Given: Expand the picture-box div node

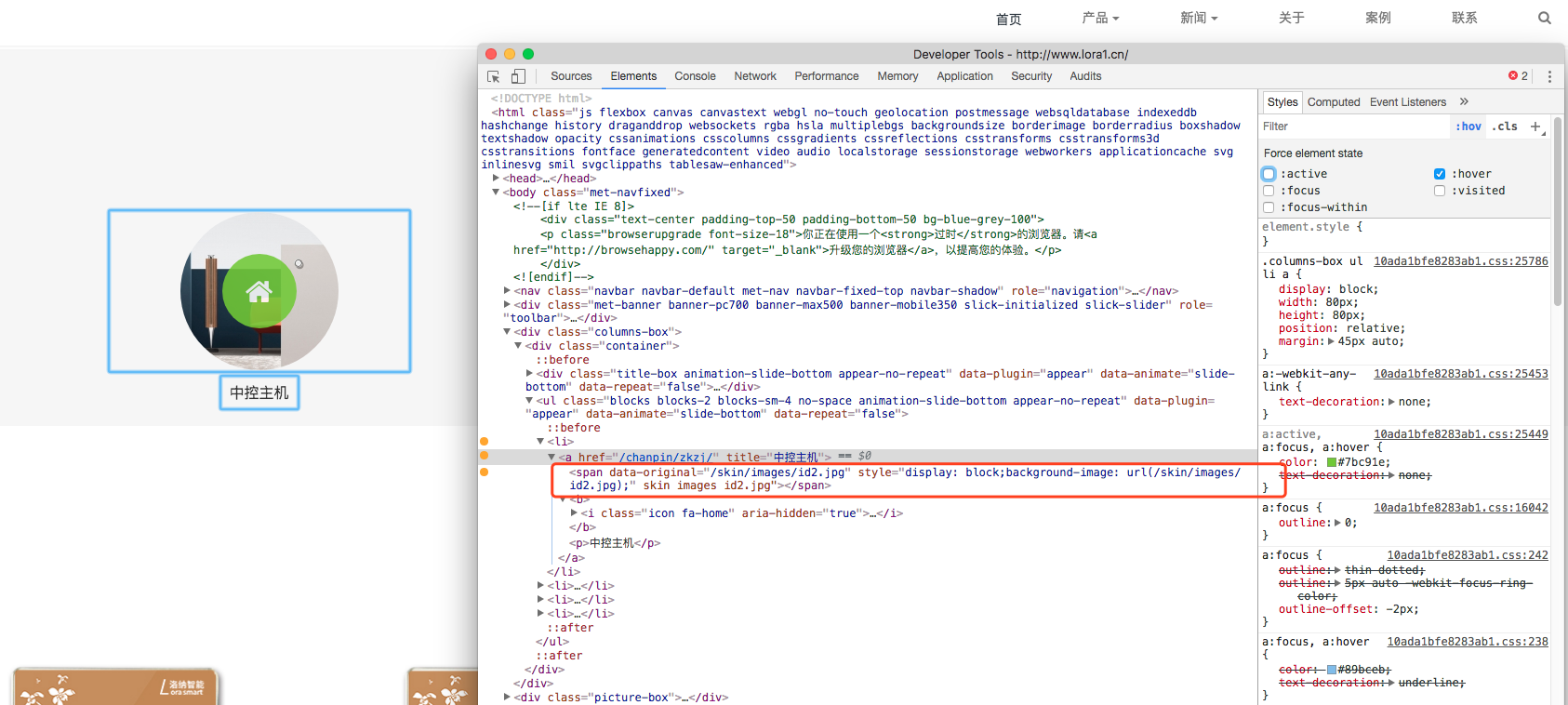Looking at the screenshot, I should click(x=508, y=697).
